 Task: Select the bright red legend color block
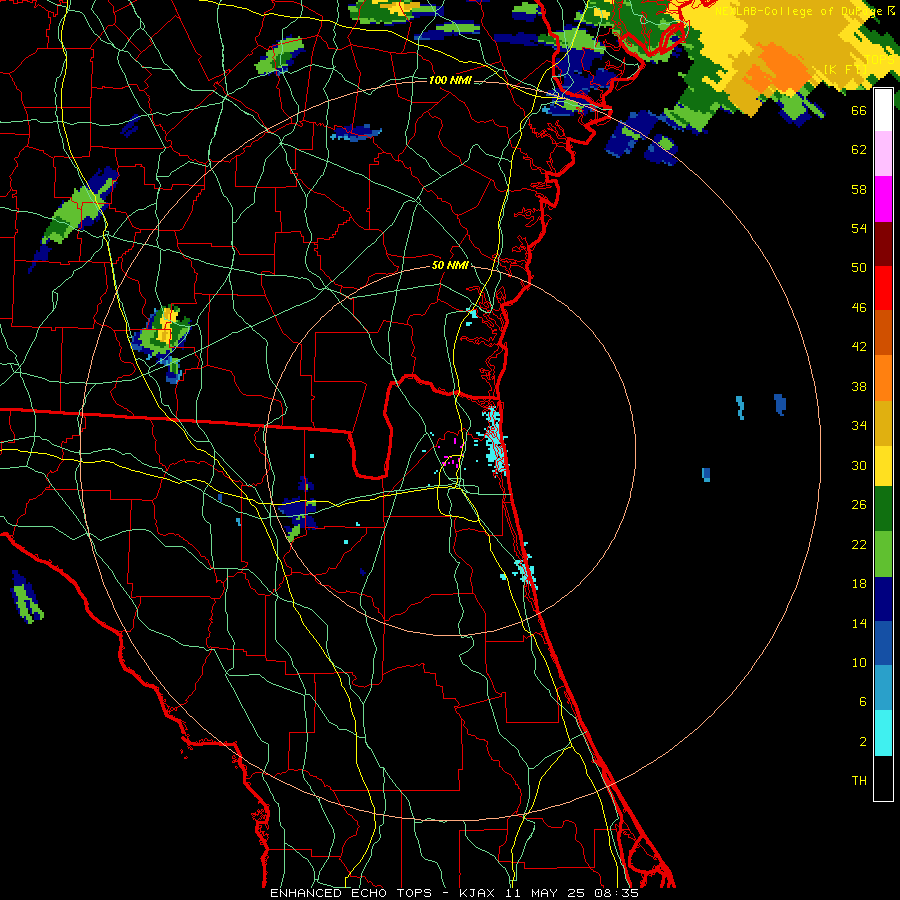pyautogui.click(x=883, y=288)
